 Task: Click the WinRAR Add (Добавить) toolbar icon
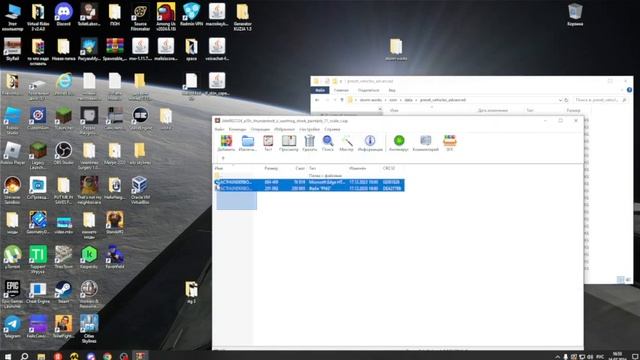(226, 143)
